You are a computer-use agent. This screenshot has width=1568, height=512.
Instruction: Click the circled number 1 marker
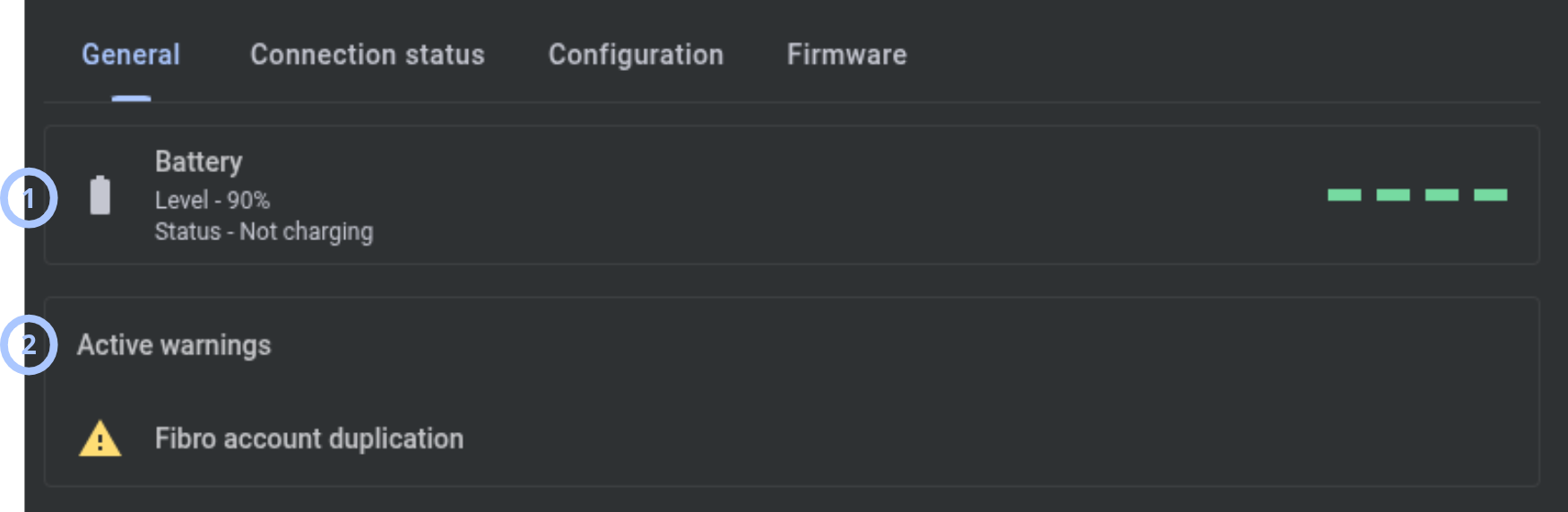coord(29,198)
